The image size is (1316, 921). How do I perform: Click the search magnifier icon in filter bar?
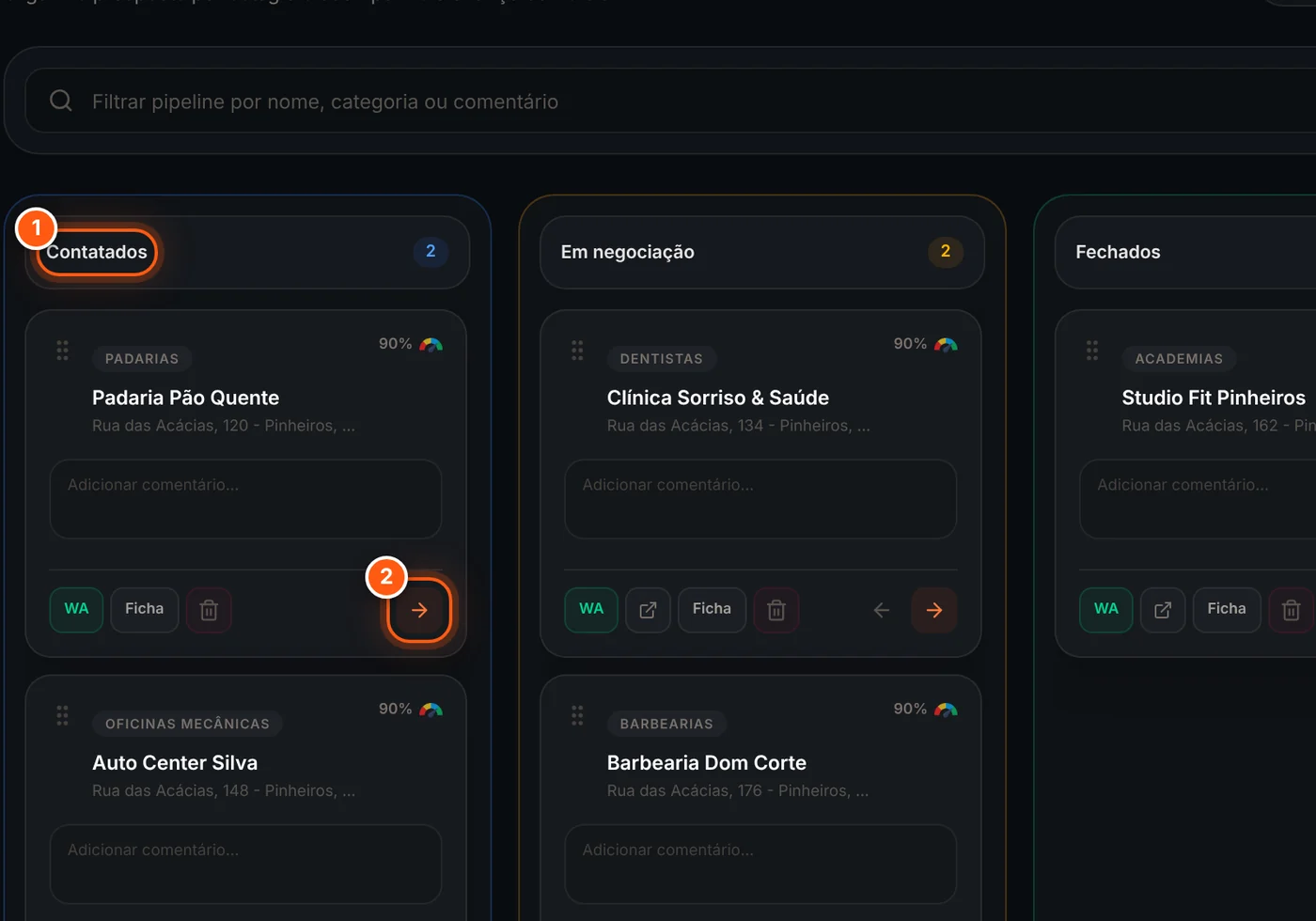[x=61, y=101]
